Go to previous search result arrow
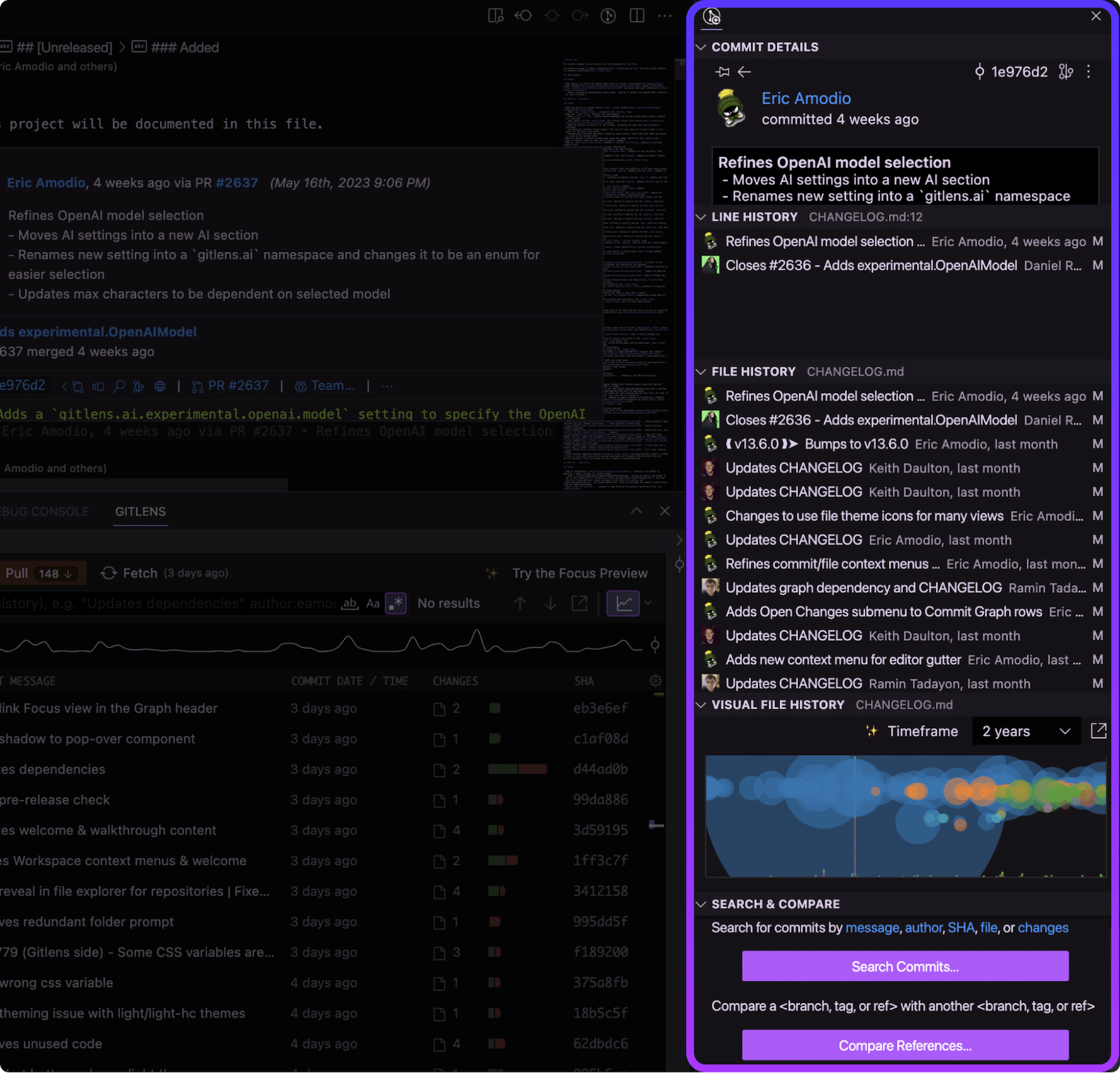The width and height of the screenshot is (1120, 1073). pos(520,603)
